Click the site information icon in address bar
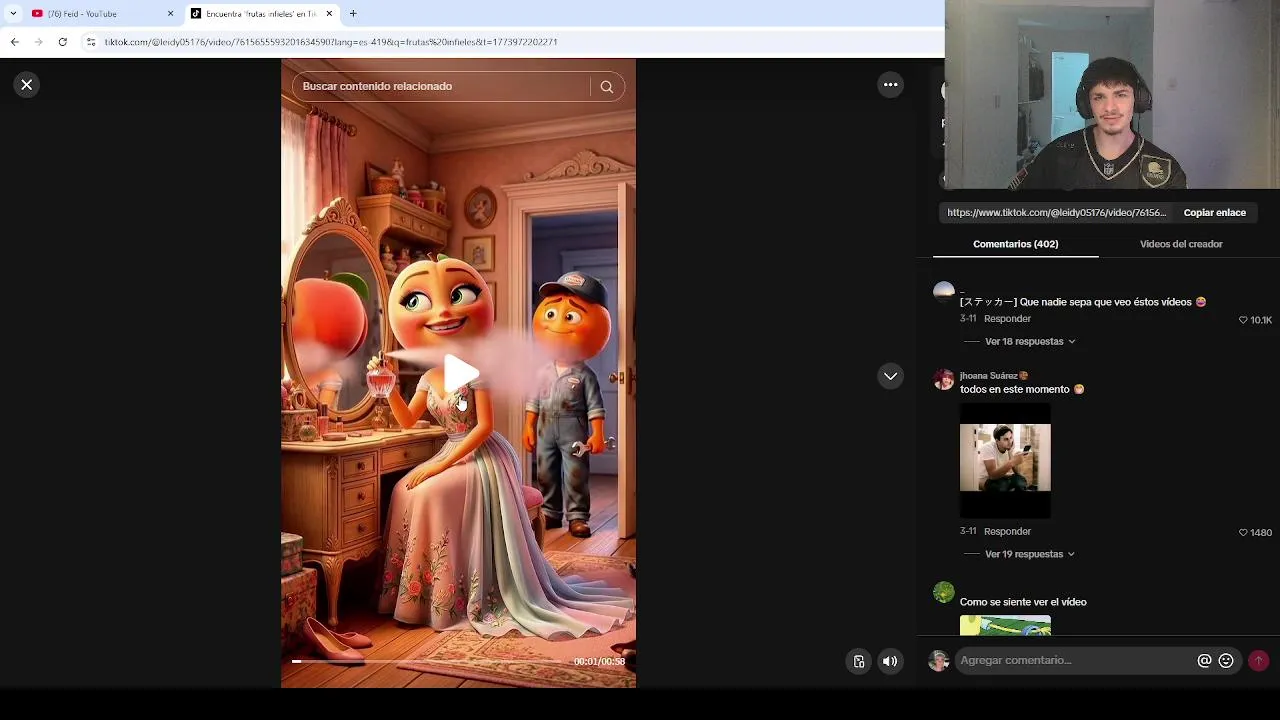 (x=91, y=42)
